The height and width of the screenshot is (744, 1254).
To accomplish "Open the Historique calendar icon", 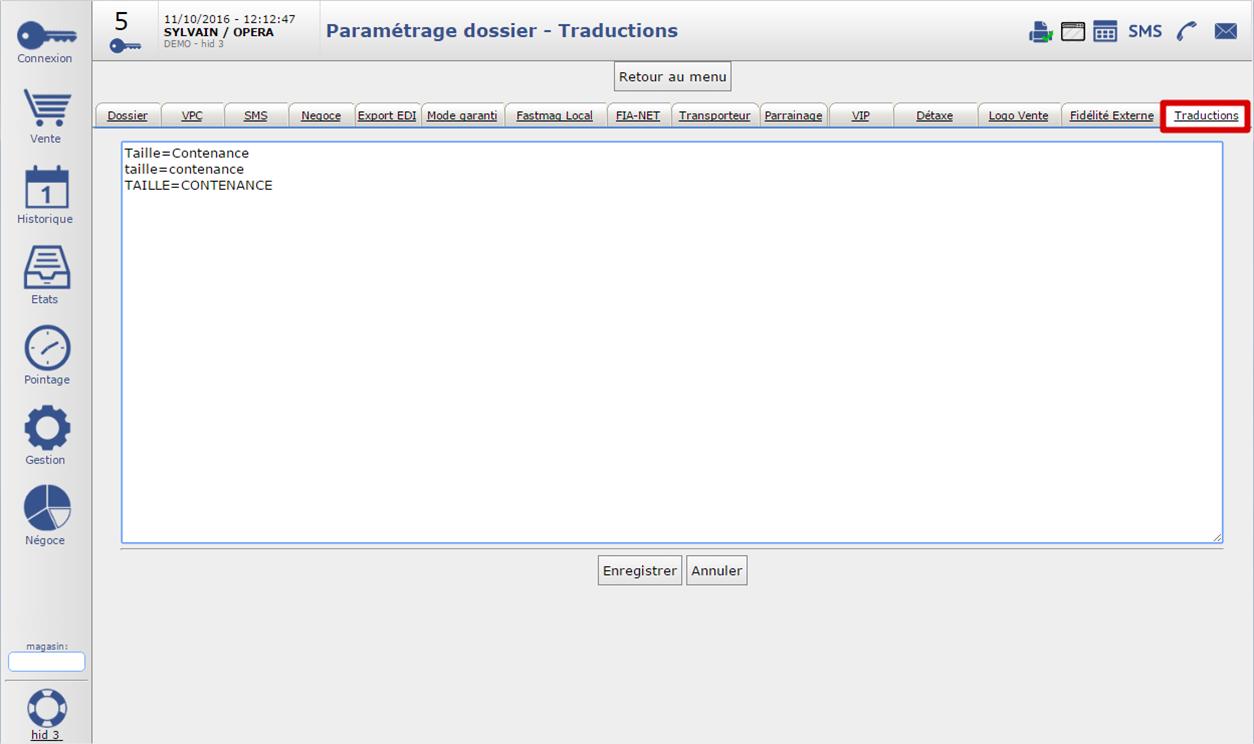I will tap(46, 188).
